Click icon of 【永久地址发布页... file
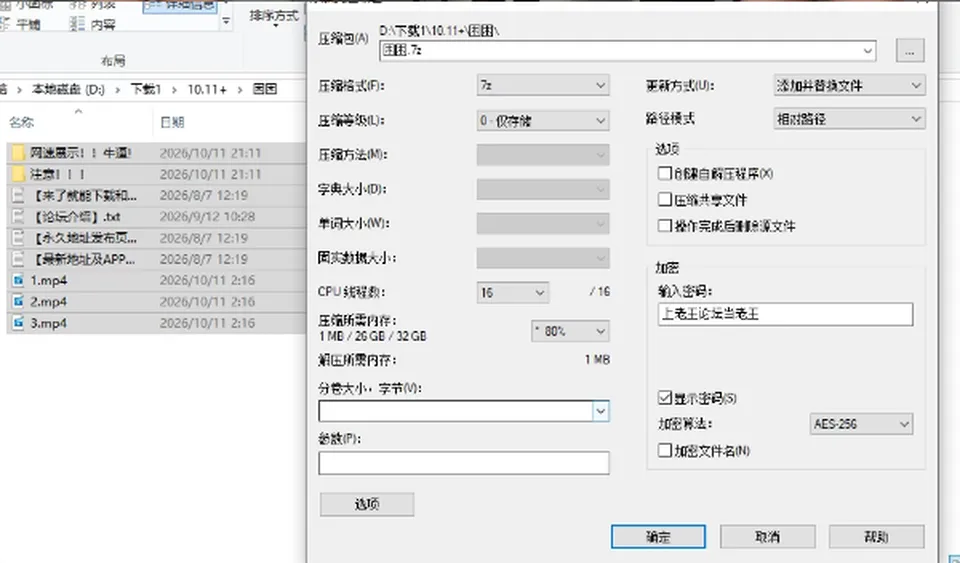Viewport: 960px width, 563px height. [x=18, y=238]
